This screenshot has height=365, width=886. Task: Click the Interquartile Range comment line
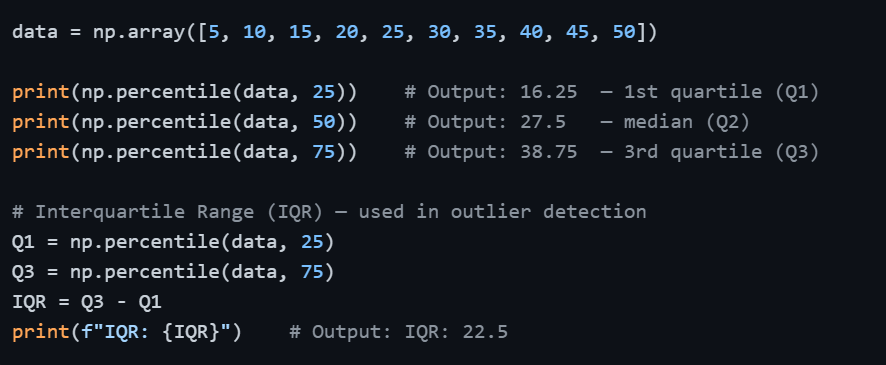pyautogui.click(x=329, y=212)
